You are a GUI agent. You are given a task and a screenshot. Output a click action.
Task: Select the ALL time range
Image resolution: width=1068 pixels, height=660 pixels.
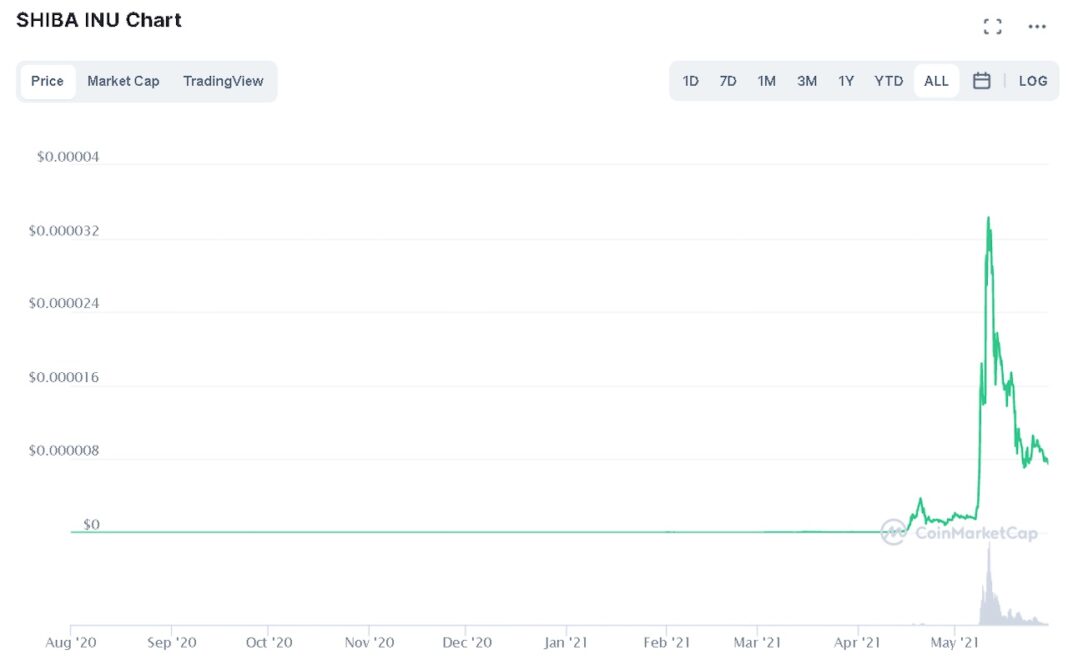[x=936, y=81]
